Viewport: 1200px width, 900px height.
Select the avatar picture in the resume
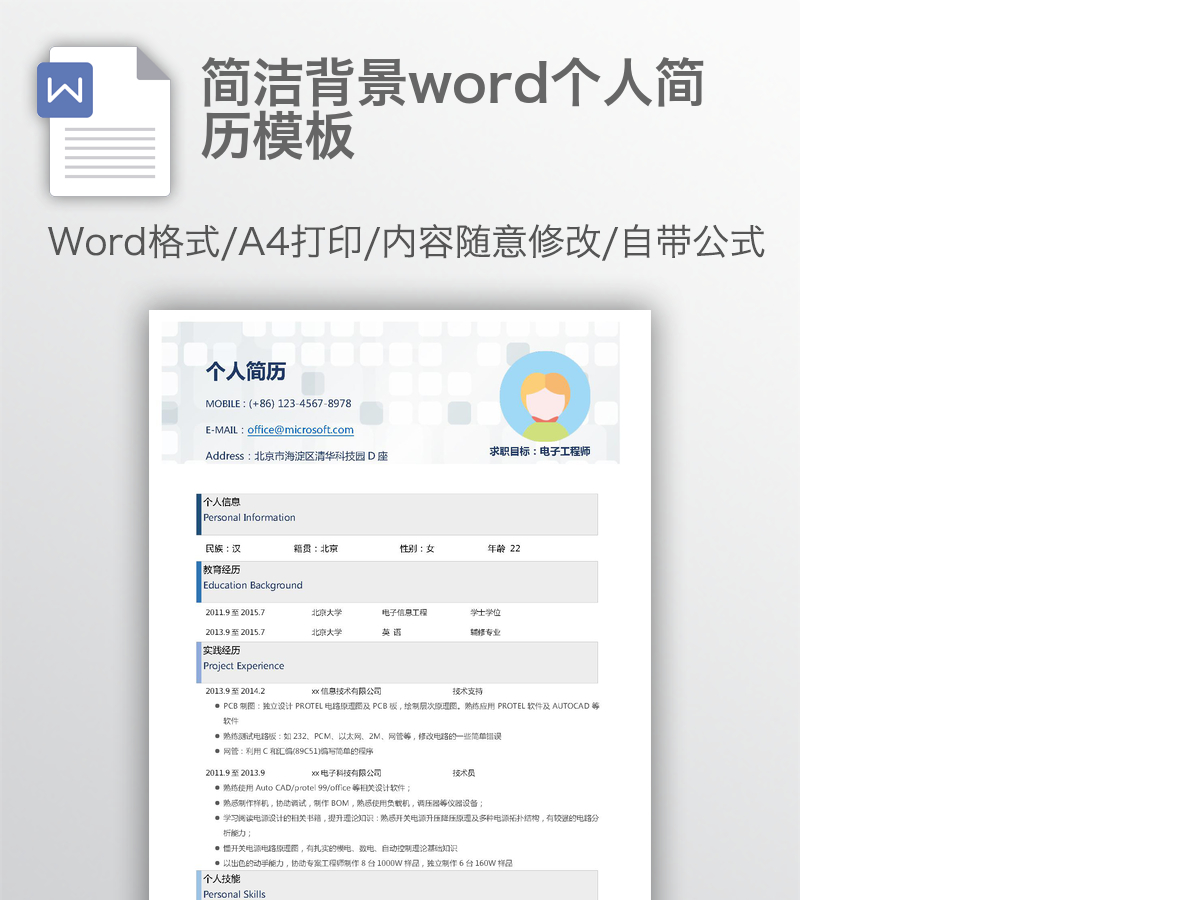coord(545,396)
